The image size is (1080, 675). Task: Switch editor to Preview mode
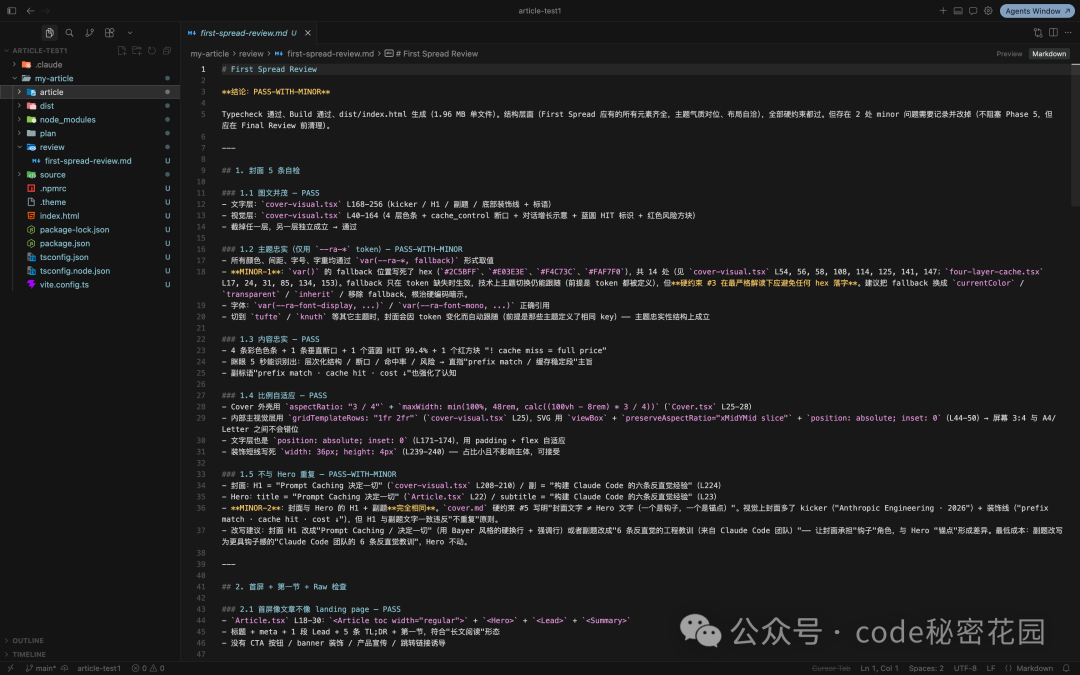(1009, 54)
